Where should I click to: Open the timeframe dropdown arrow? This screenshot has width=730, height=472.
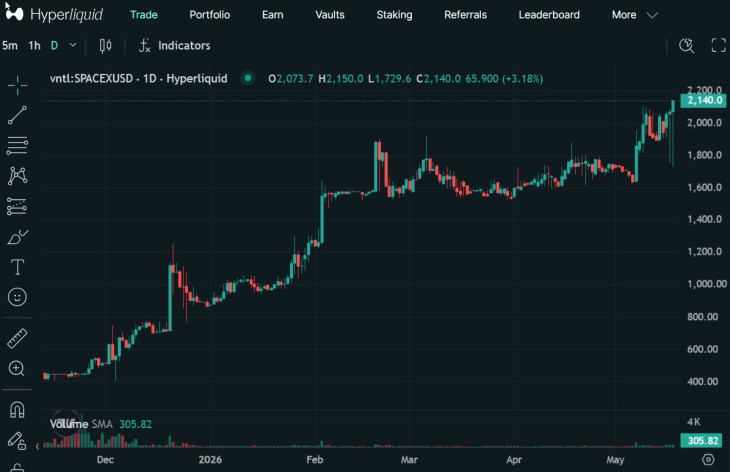(x=73, y=45)
